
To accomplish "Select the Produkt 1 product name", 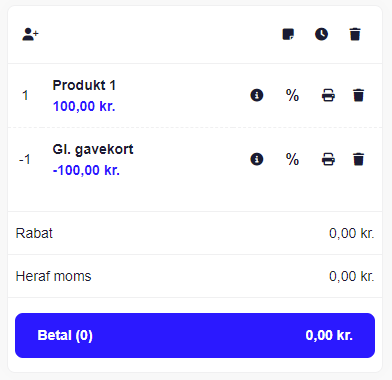I will [x=84, y=85].
